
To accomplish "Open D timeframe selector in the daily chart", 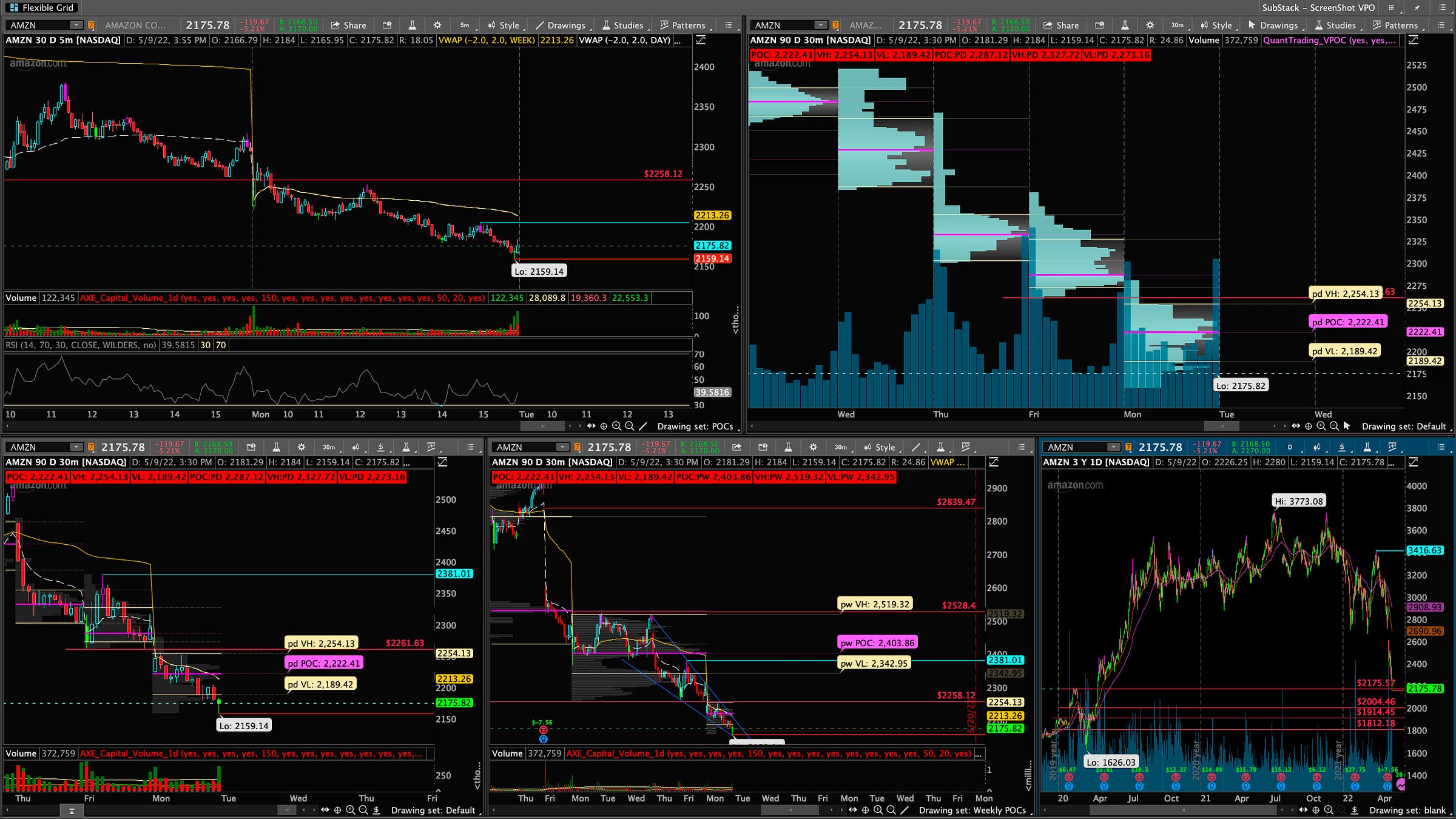I will pyautogui.click(x=1290, y=447).
